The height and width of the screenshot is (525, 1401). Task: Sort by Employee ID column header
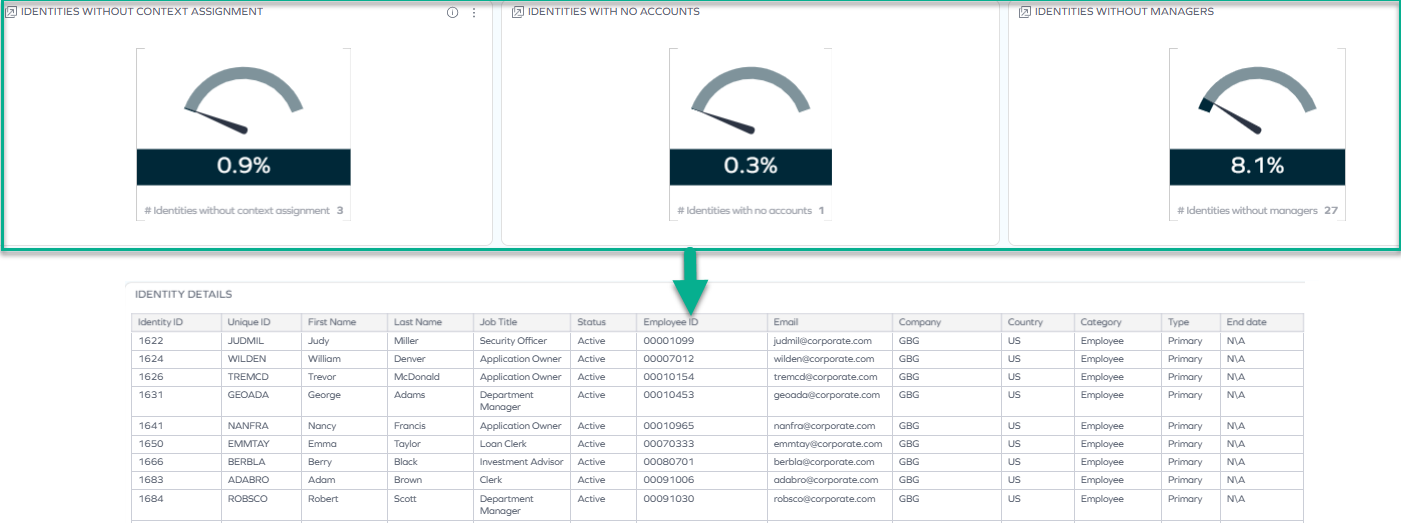(702, 322)
